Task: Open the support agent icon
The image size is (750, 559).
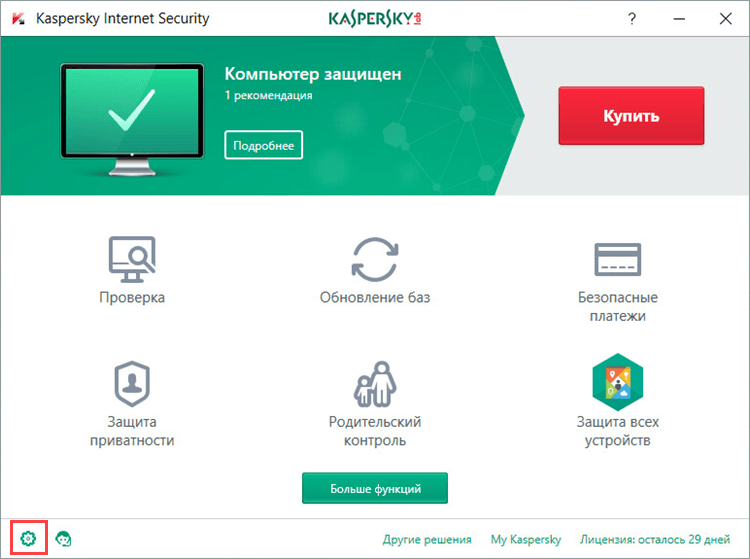Action: click(x=63, y=538)
